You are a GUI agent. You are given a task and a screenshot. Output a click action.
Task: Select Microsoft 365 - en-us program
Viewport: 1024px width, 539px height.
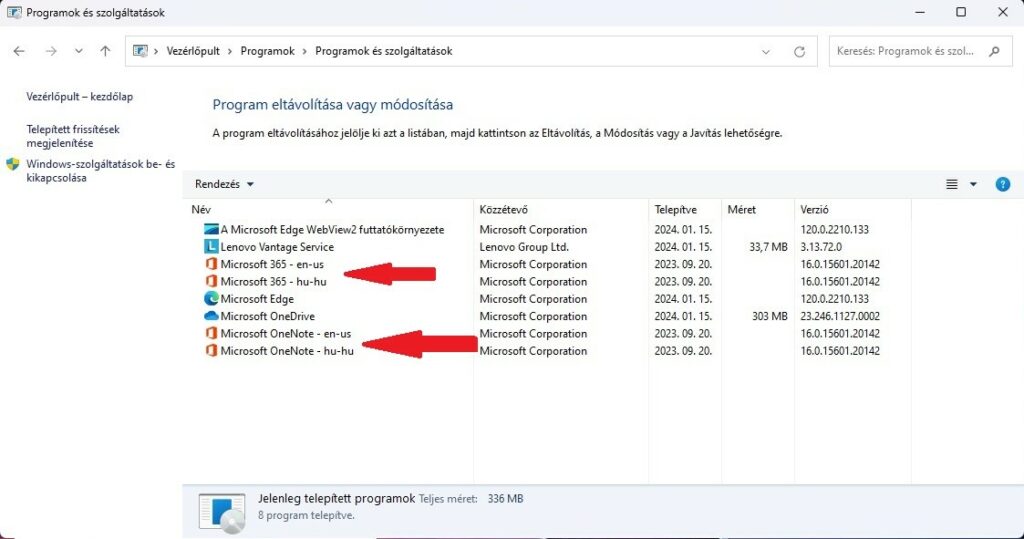click(272, 264)
